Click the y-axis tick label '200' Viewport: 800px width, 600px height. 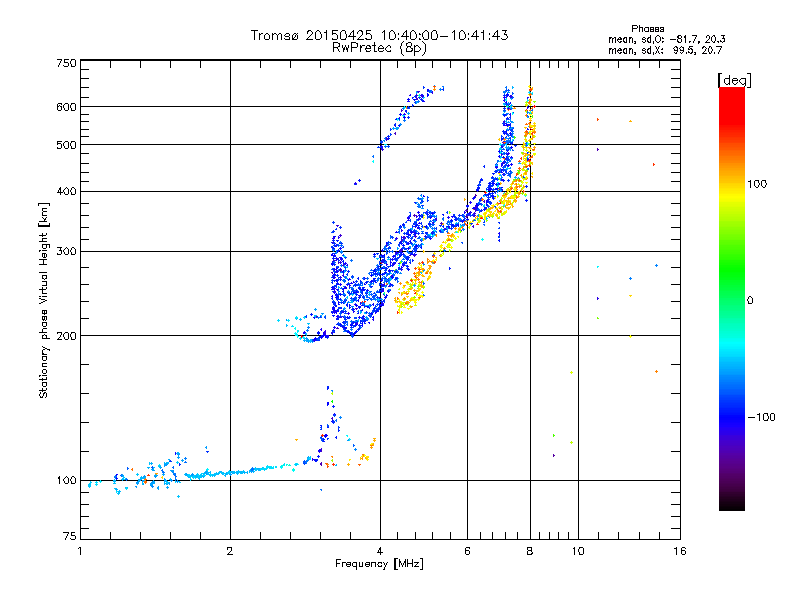pyautogui.click(x=67, y=336)
